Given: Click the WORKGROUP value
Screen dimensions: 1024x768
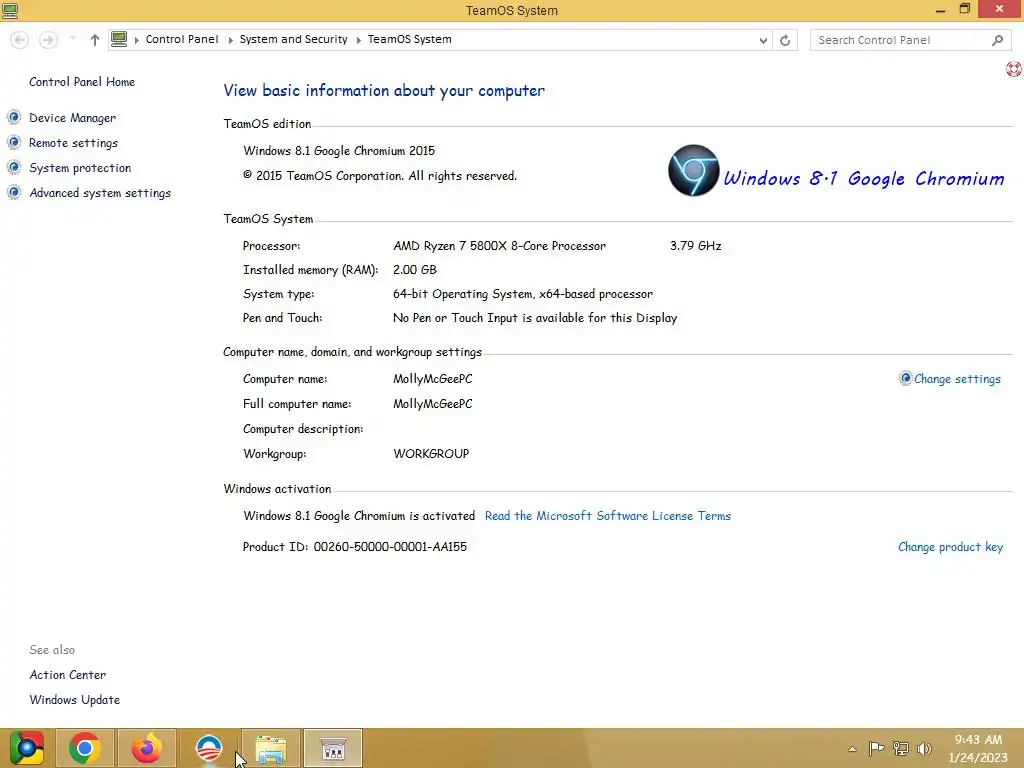Looking at the screenshot, I should pyautogui.click(x=431, y=454).
